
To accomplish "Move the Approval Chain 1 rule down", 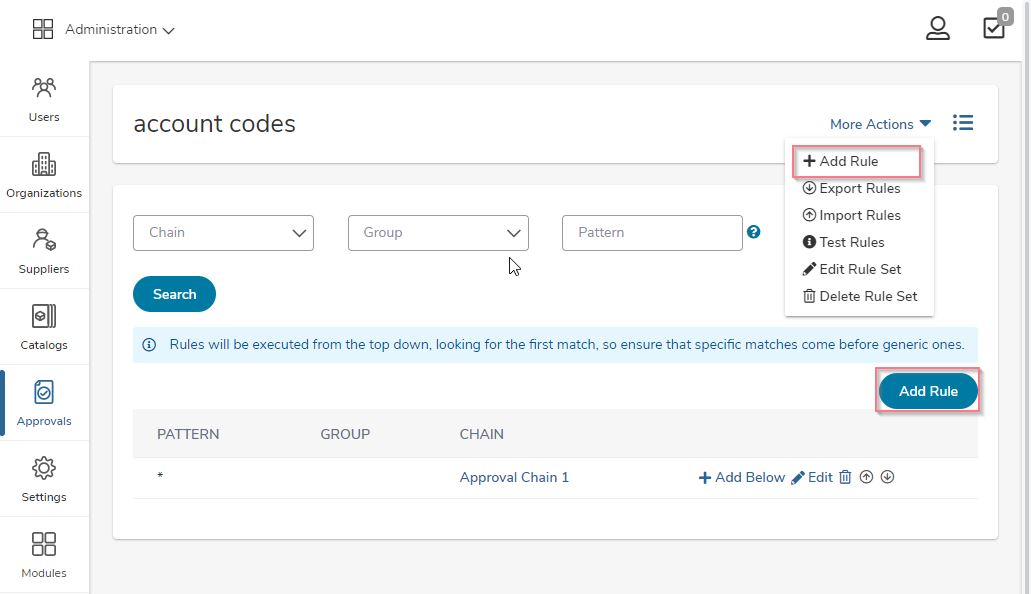I will [x=887, y=477].
